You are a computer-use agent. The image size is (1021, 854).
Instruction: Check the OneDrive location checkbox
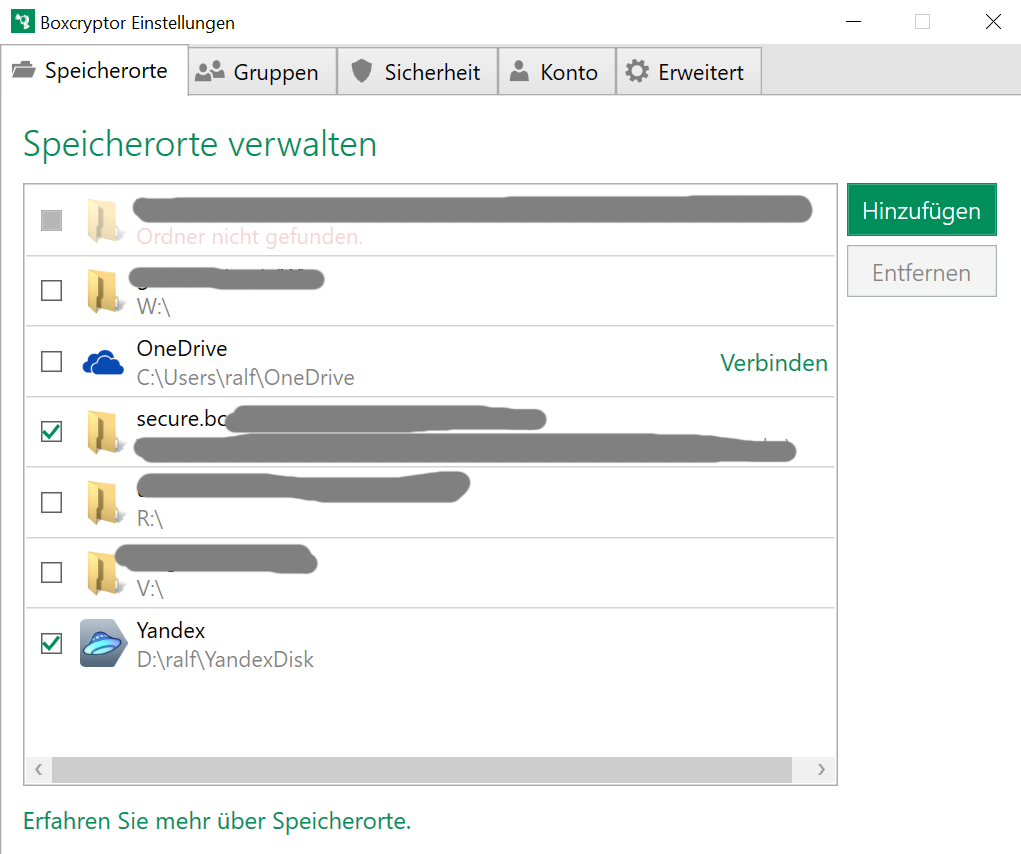[51, 361]
